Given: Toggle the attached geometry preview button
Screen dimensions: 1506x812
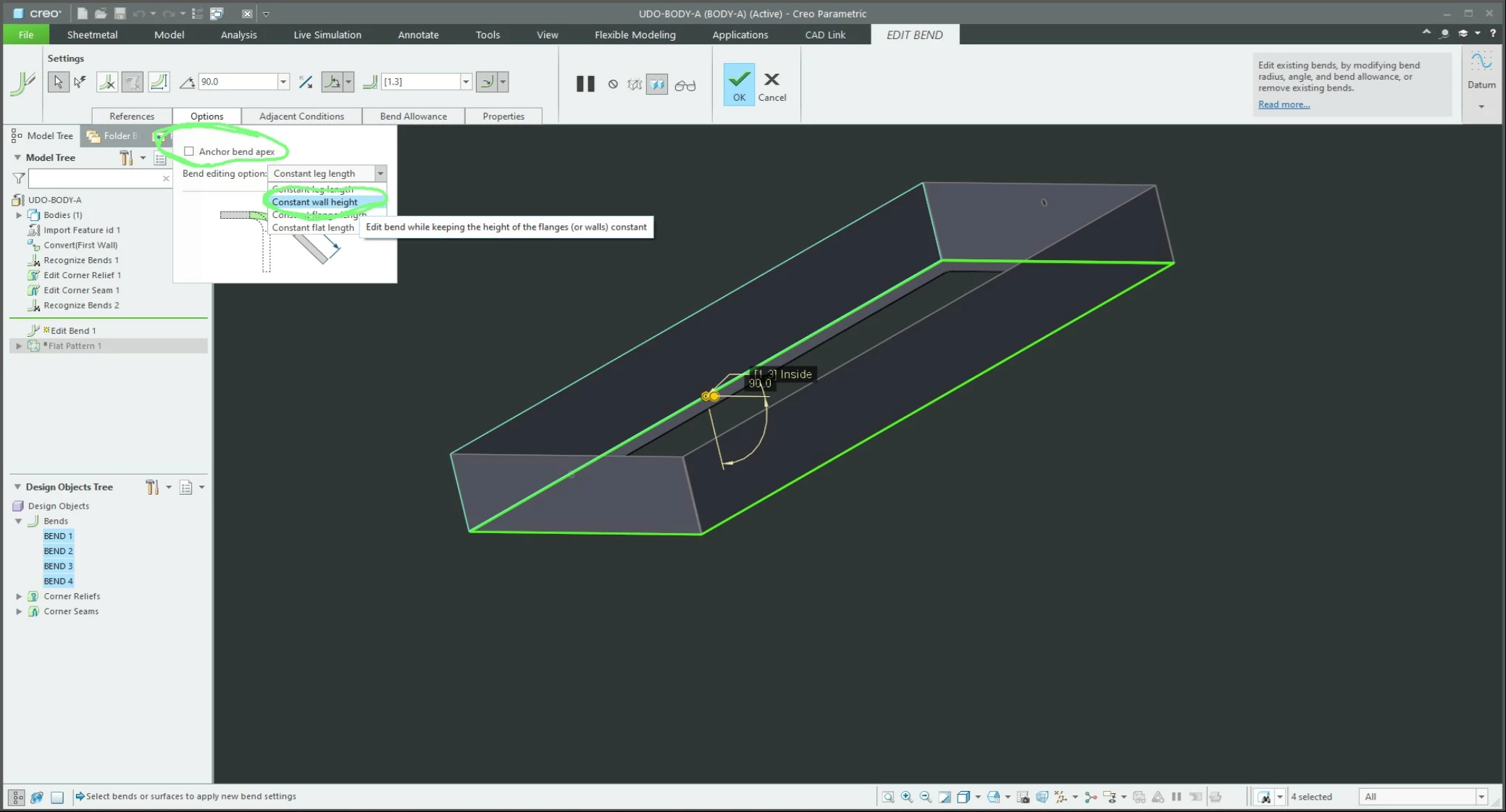Looking at the screenshot, I should click(657, 85).
